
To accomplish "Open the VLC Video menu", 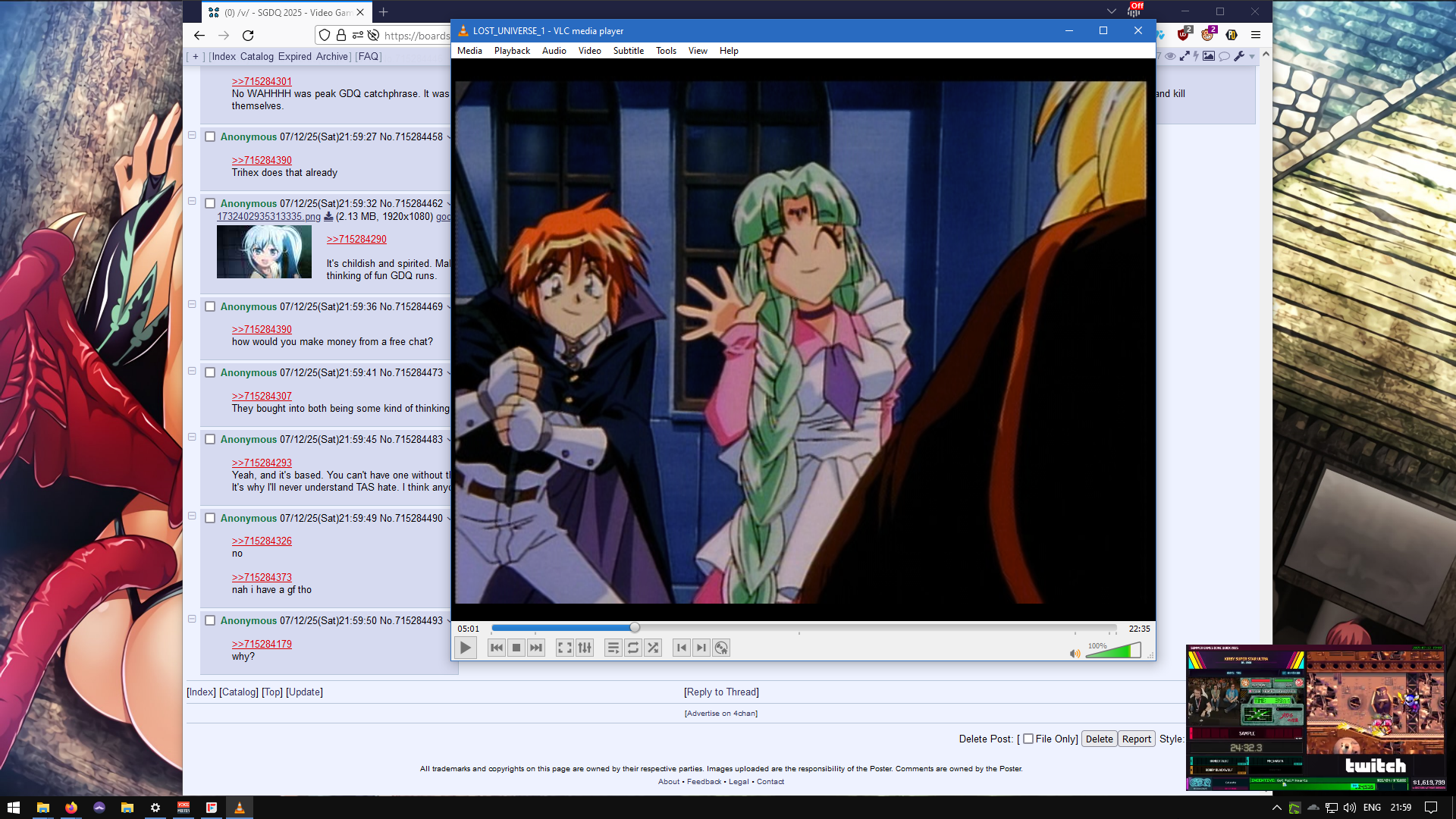I will coord(589,51).
